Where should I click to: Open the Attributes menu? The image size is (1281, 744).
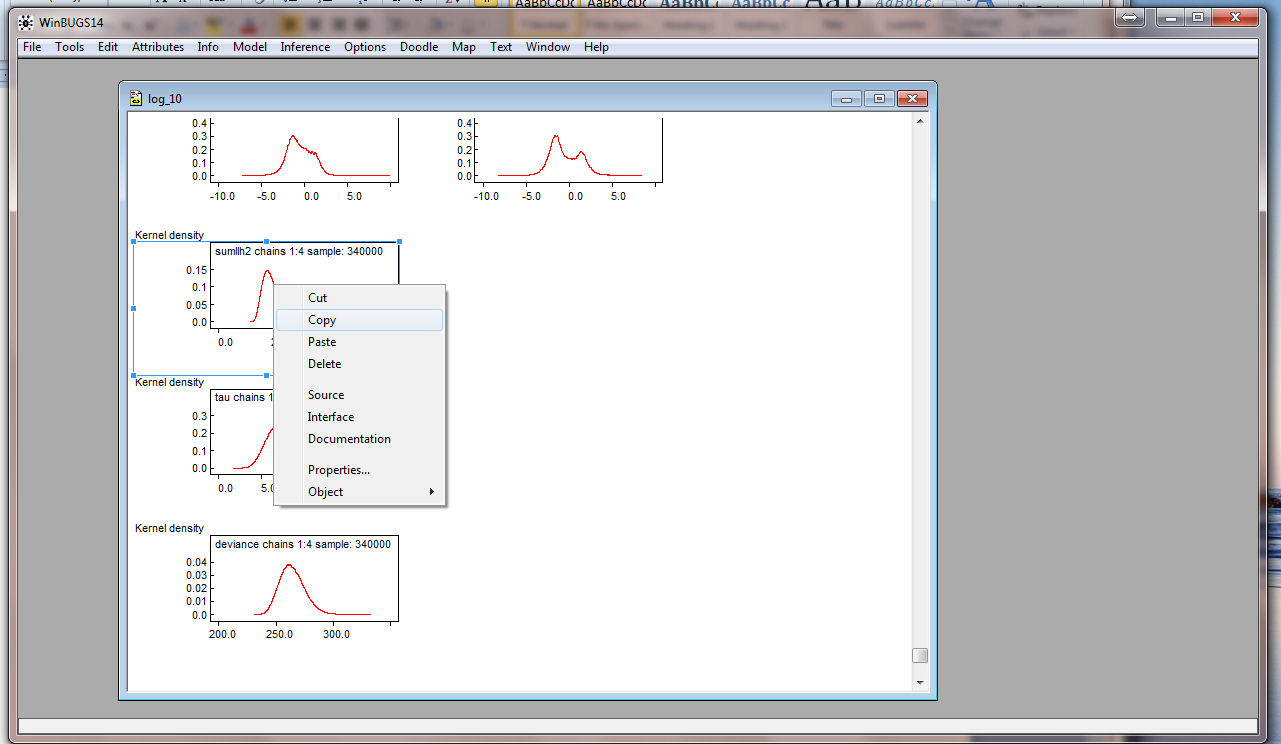[158, 47]
